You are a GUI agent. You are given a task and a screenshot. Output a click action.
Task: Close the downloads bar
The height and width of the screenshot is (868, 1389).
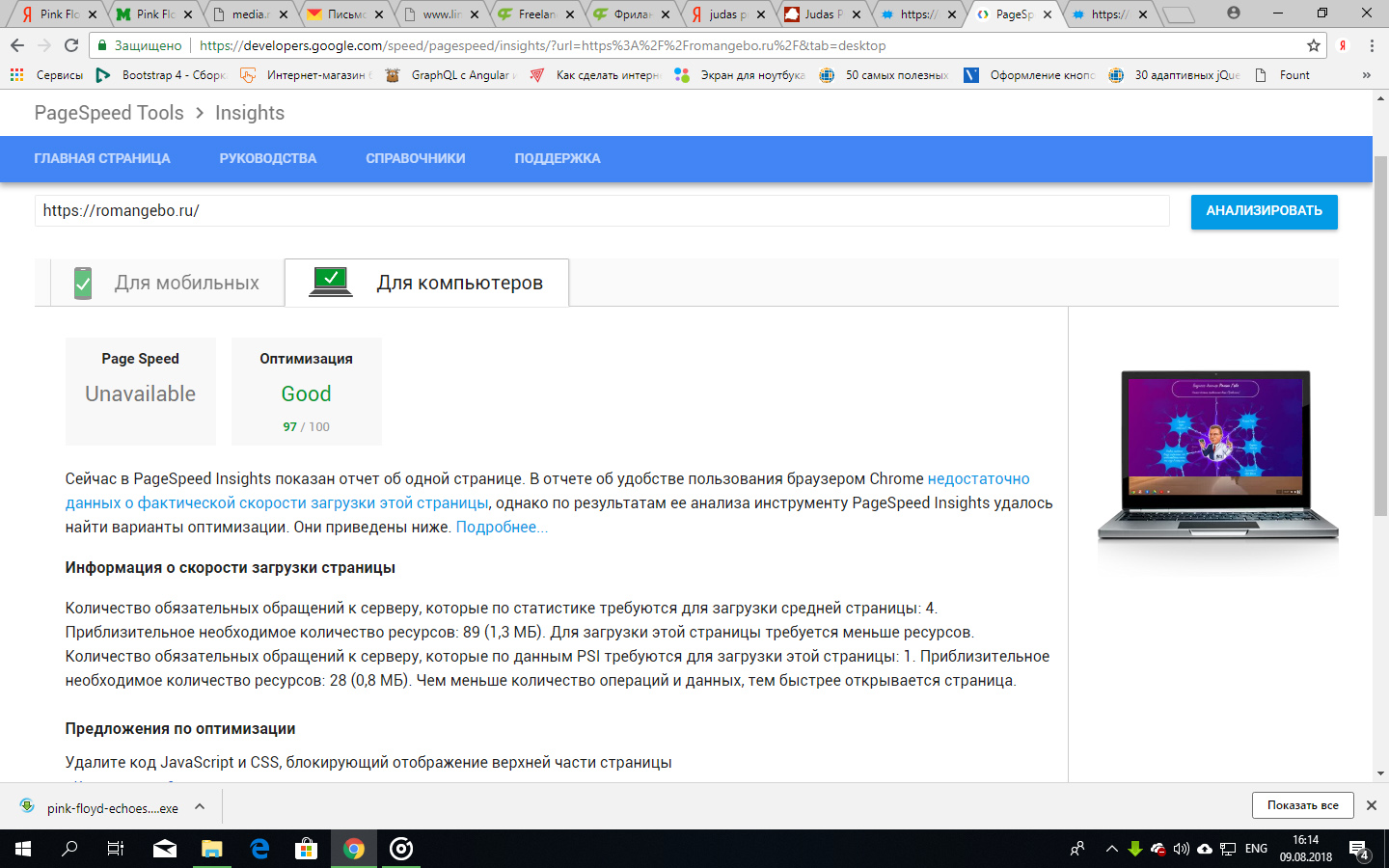(1372, 805)
